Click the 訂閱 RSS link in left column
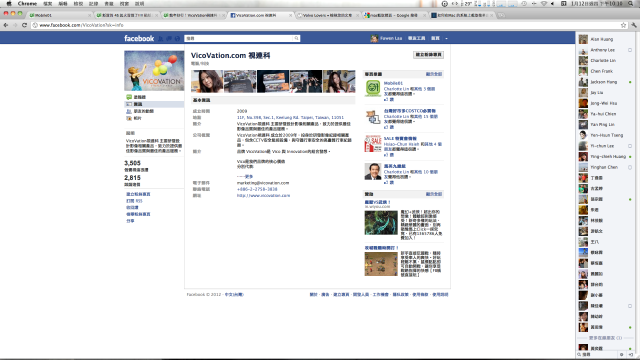640x360 pixels. pos(134,201)
